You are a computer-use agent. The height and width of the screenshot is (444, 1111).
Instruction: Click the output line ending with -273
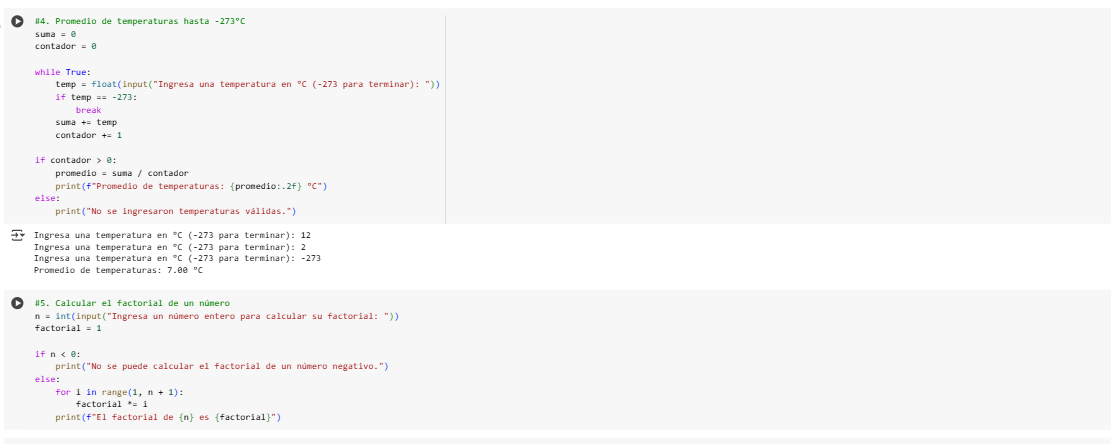177,258
